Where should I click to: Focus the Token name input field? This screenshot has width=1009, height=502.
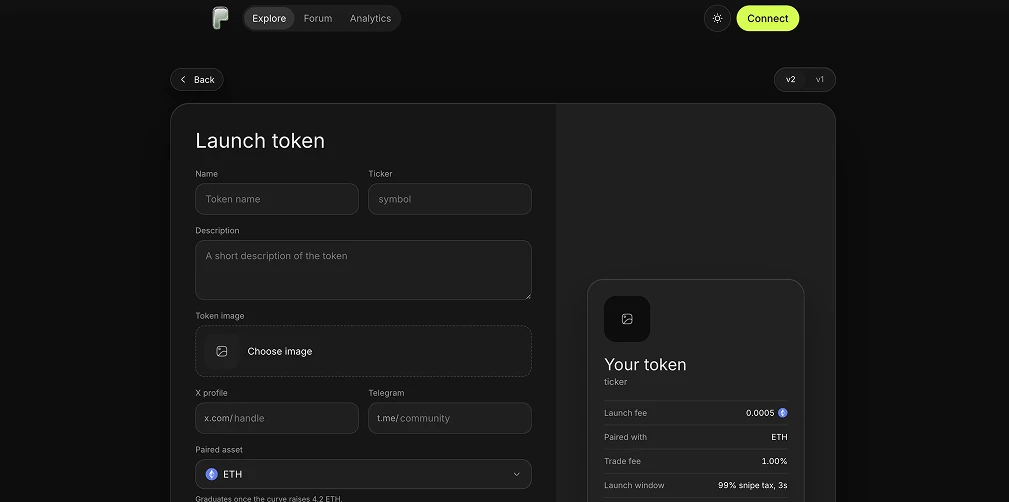click(x=277, y=199)
